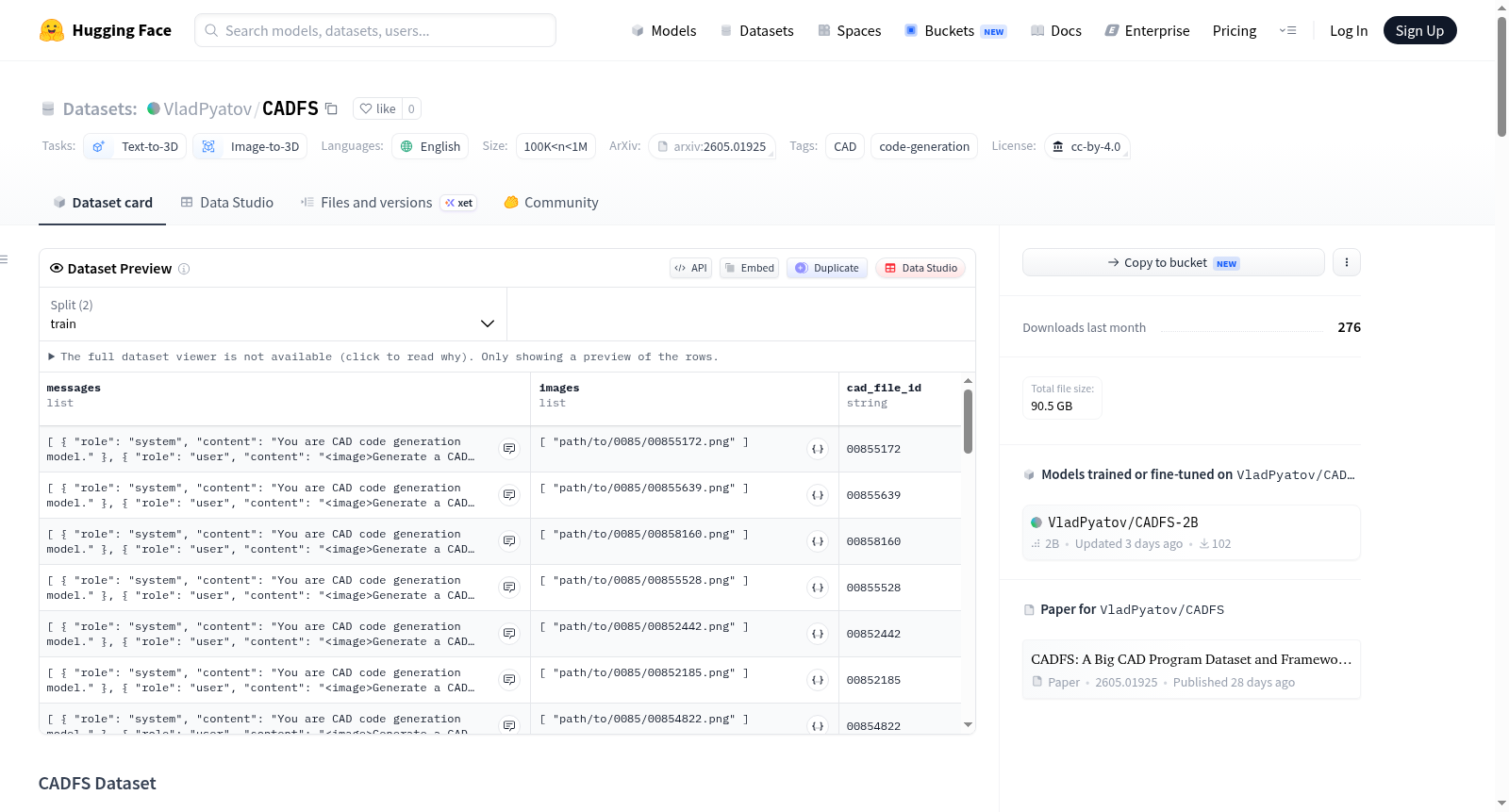Click the Sign Up button
This screenshot has width=1509, height=812.
click(1419, 30)
